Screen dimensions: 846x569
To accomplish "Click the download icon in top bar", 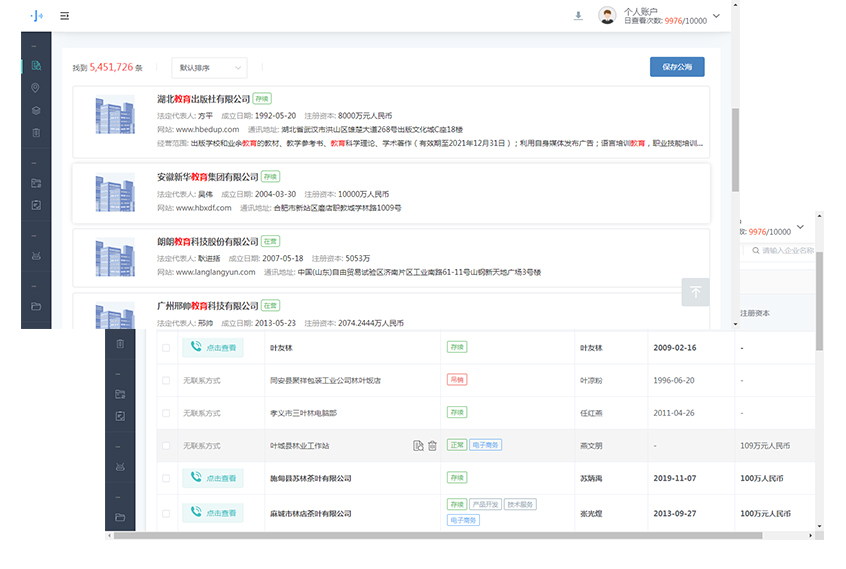I will [578, 16].
